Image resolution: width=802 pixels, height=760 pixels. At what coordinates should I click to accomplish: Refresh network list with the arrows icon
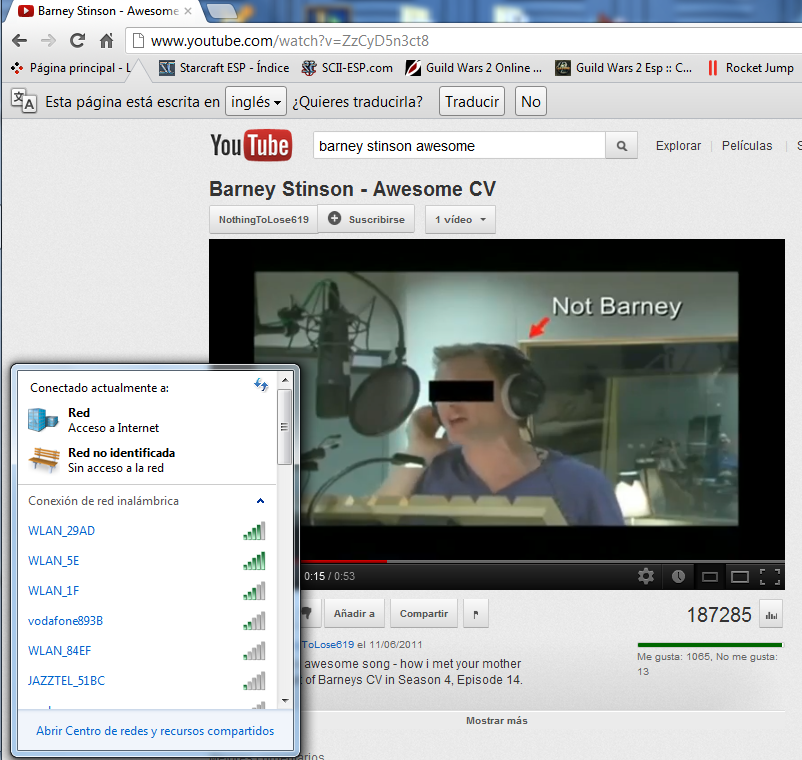(261, 385)
